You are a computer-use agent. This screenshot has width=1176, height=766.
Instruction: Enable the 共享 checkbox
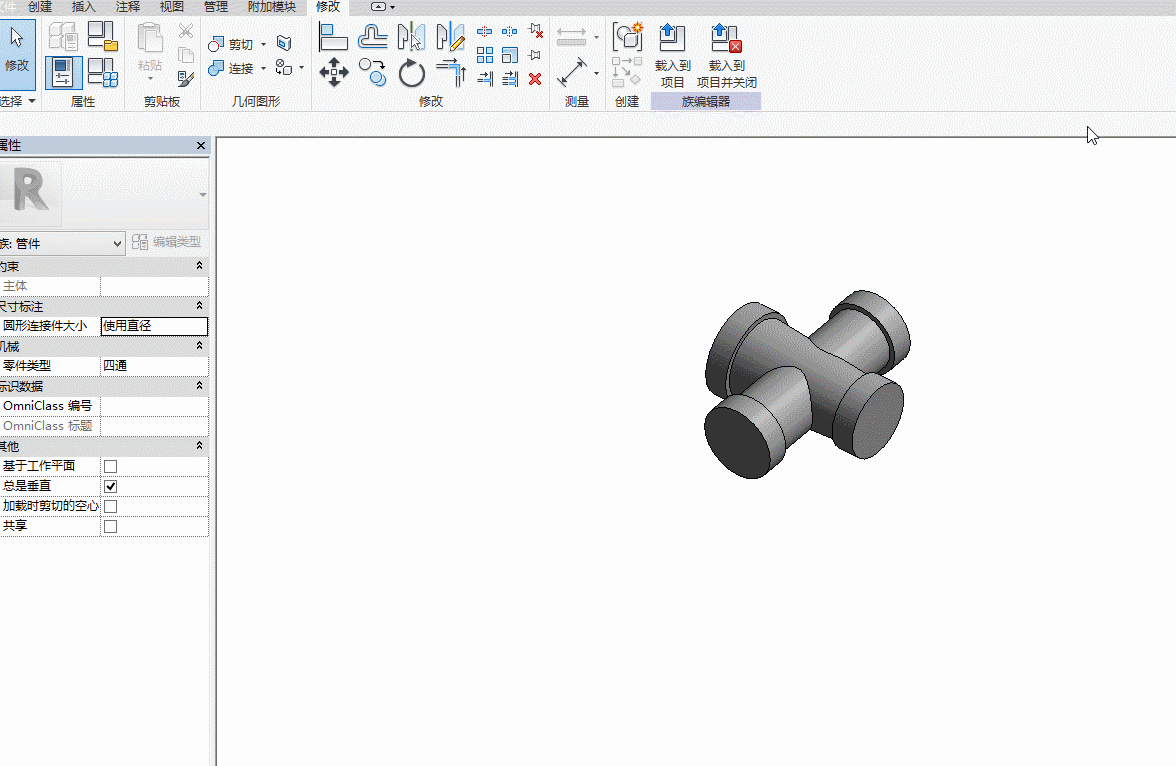pos(110,527)
